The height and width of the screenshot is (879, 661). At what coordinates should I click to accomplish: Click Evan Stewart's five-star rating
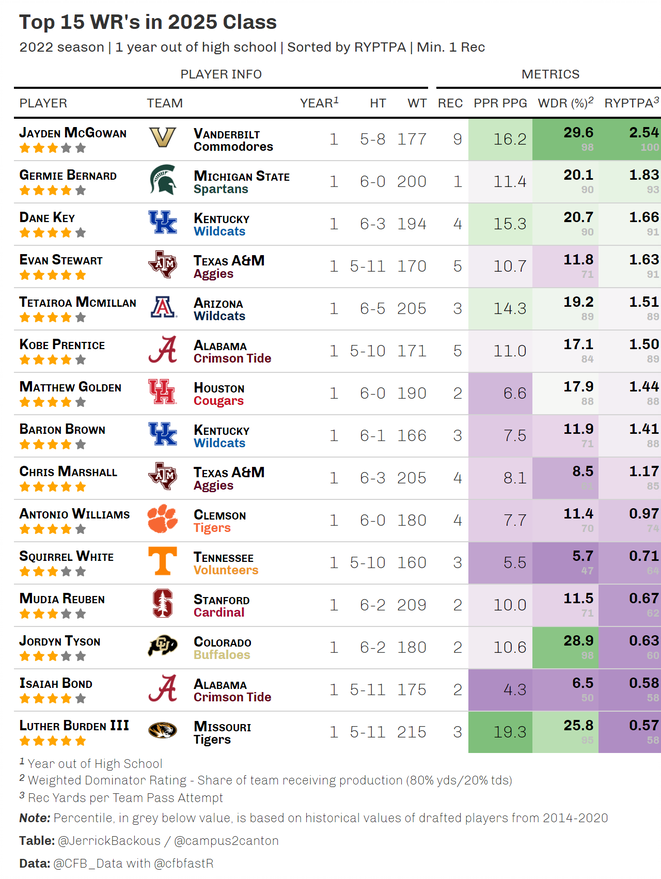coord(53,275)
